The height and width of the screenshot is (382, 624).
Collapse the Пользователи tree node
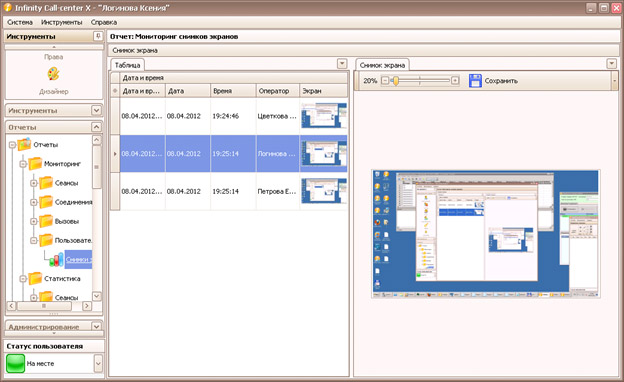pyautogui.click(x=34, y=240)
